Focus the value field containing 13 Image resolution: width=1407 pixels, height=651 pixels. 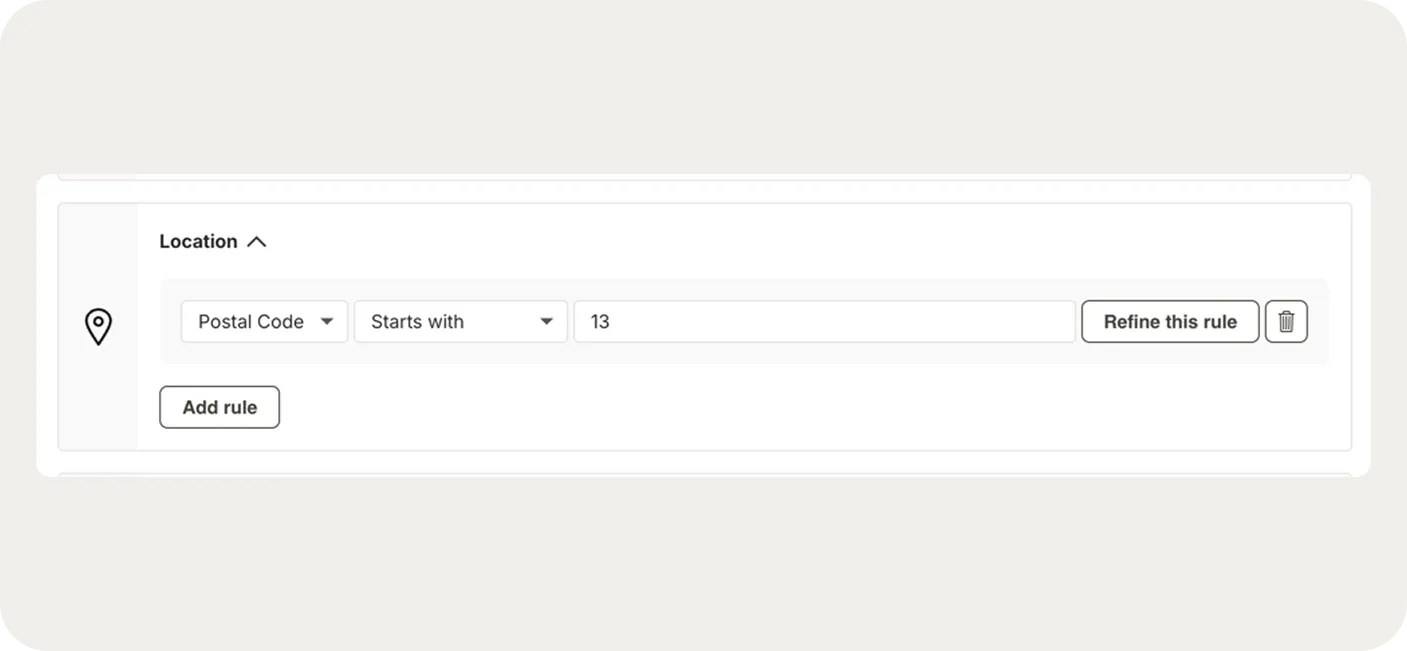(x=824, y=322)
